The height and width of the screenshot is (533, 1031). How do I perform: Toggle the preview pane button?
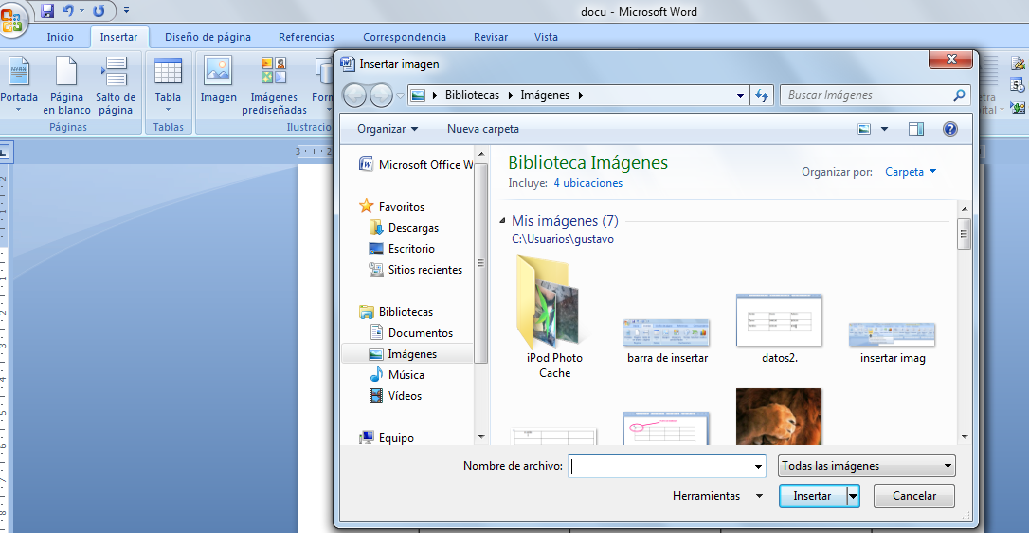(x=916, y=129)
